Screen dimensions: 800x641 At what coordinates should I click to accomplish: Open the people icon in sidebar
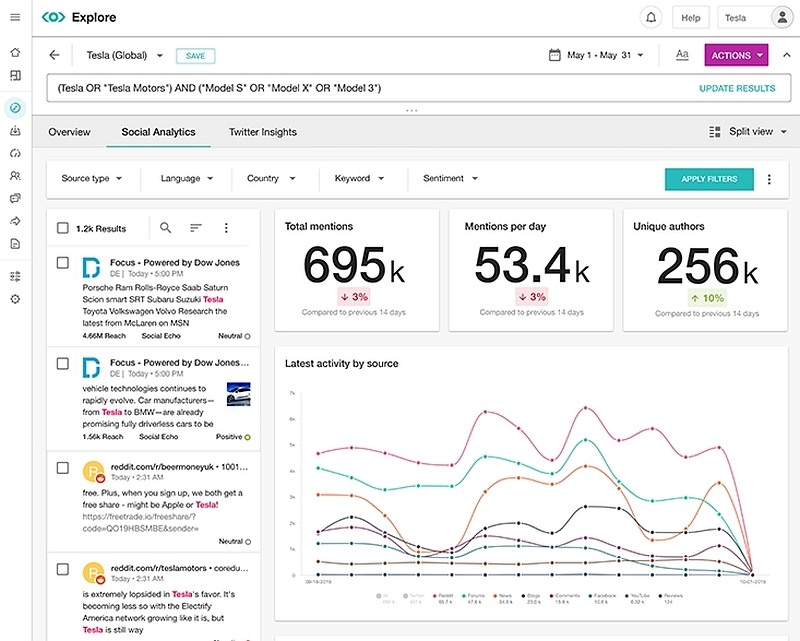[15, 176]
